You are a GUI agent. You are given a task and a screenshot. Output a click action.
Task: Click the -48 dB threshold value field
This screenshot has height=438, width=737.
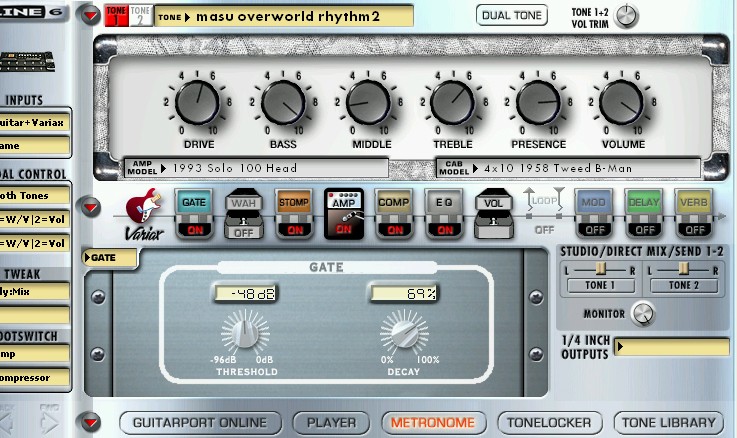245,293
